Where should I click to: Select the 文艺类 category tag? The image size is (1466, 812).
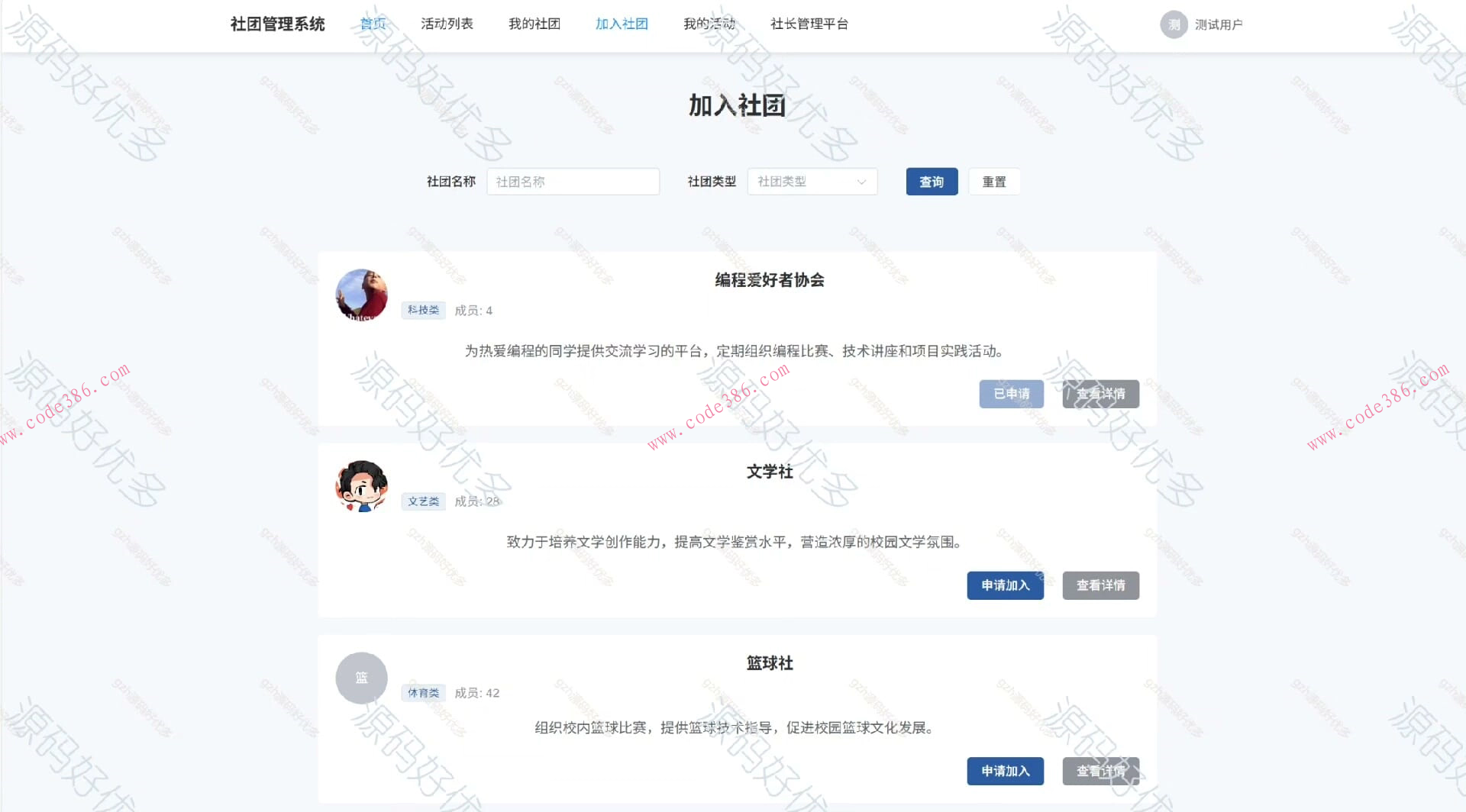pyautogui.click(x=423, y=501)
